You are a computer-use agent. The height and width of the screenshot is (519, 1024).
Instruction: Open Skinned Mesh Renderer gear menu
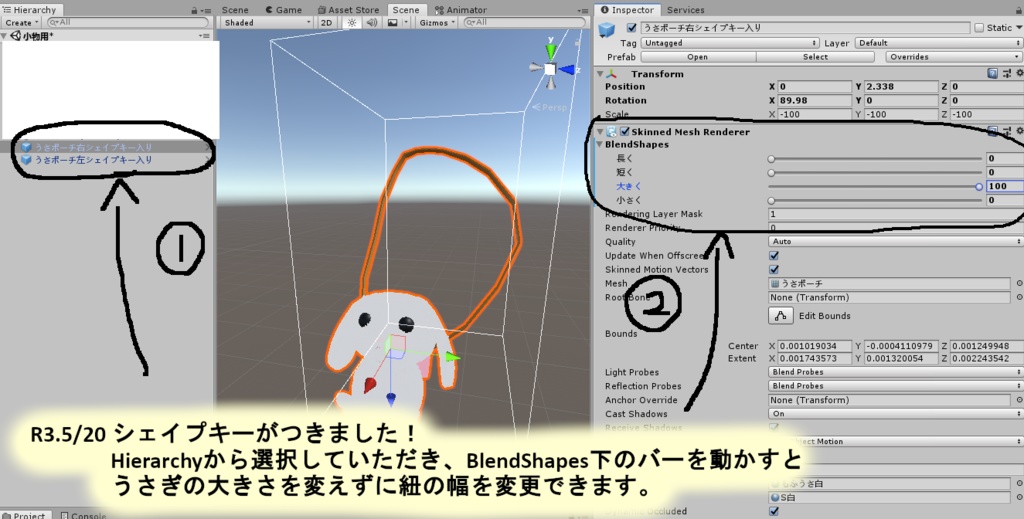tap(1019, 131)
